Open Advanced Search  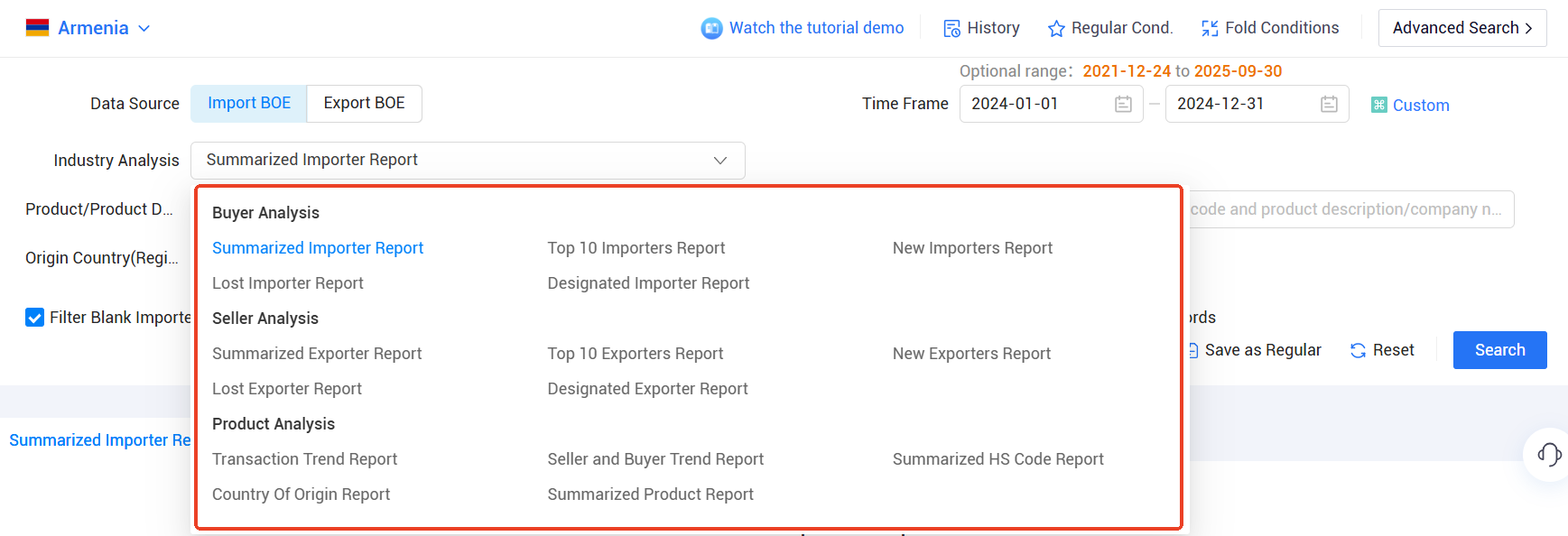(1461, 28)
